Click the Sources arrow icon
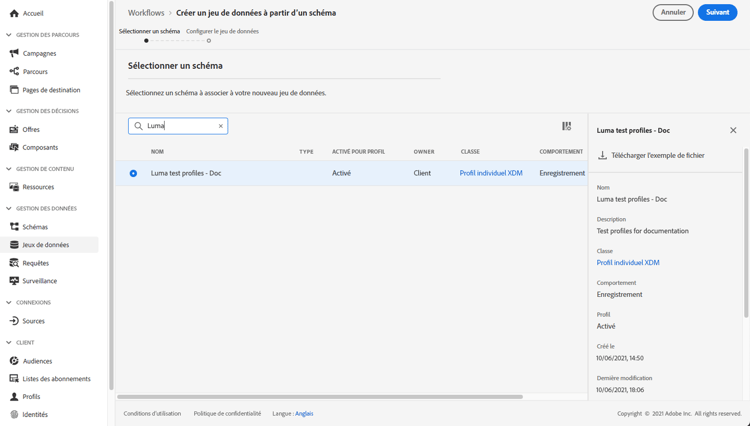This screenshot has width=750, height=426. [x=14, y=321]
